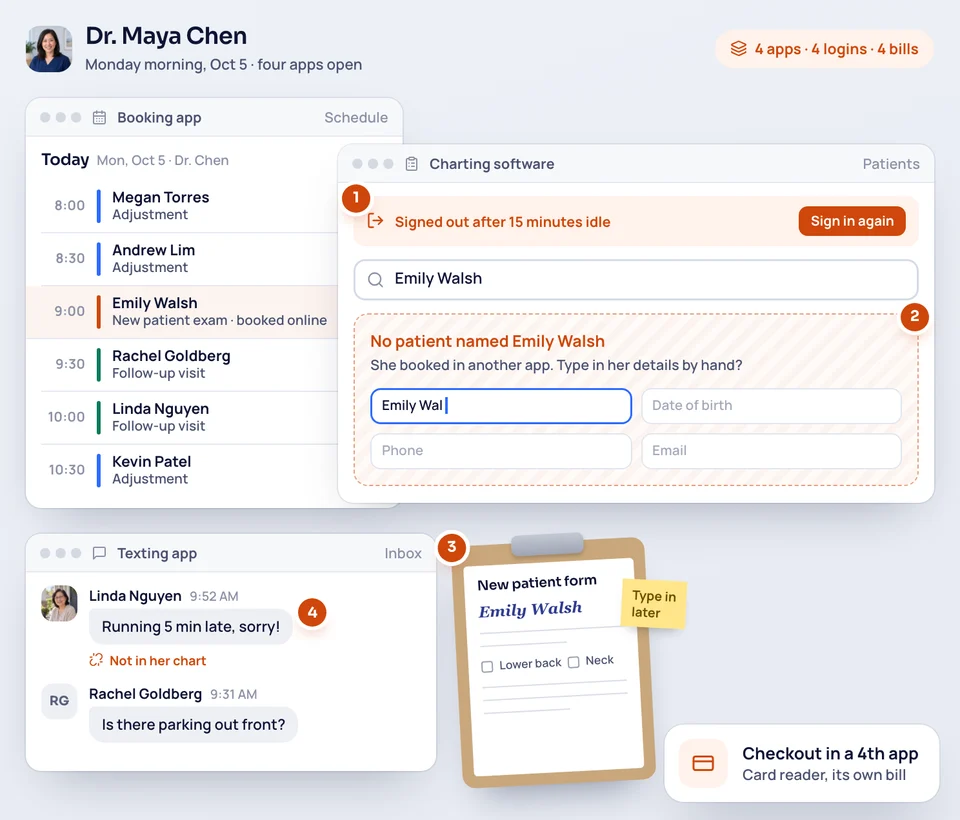Open the Schedule tab in Booking app
The image size is (960, 820).
coord(356,118)
